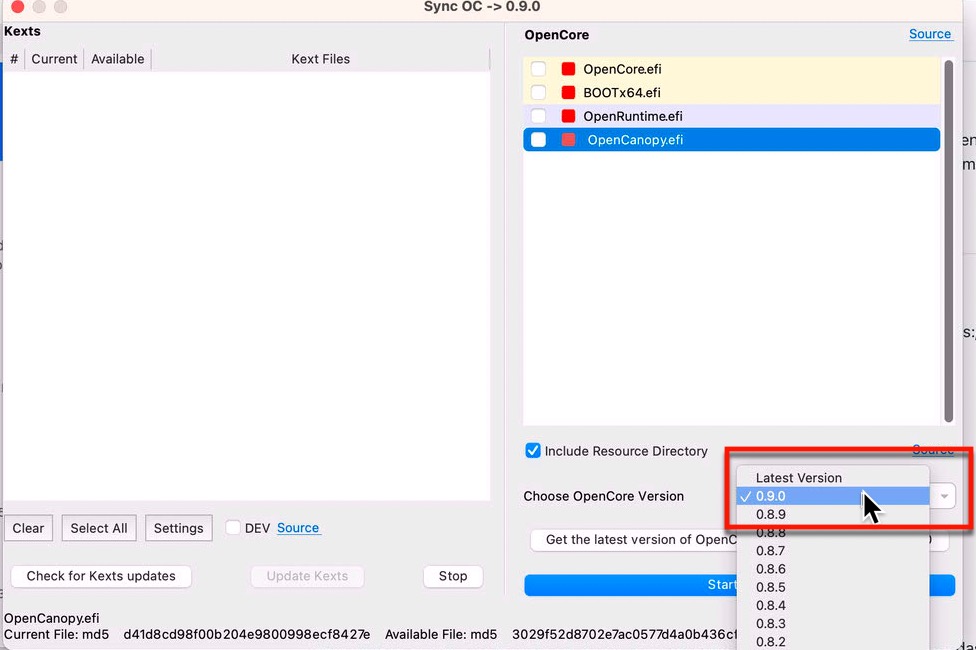This screenshot has width=976, height=650.
Task: Click the red status square beside OpenCore.efi
Action: tap(568, 68)
